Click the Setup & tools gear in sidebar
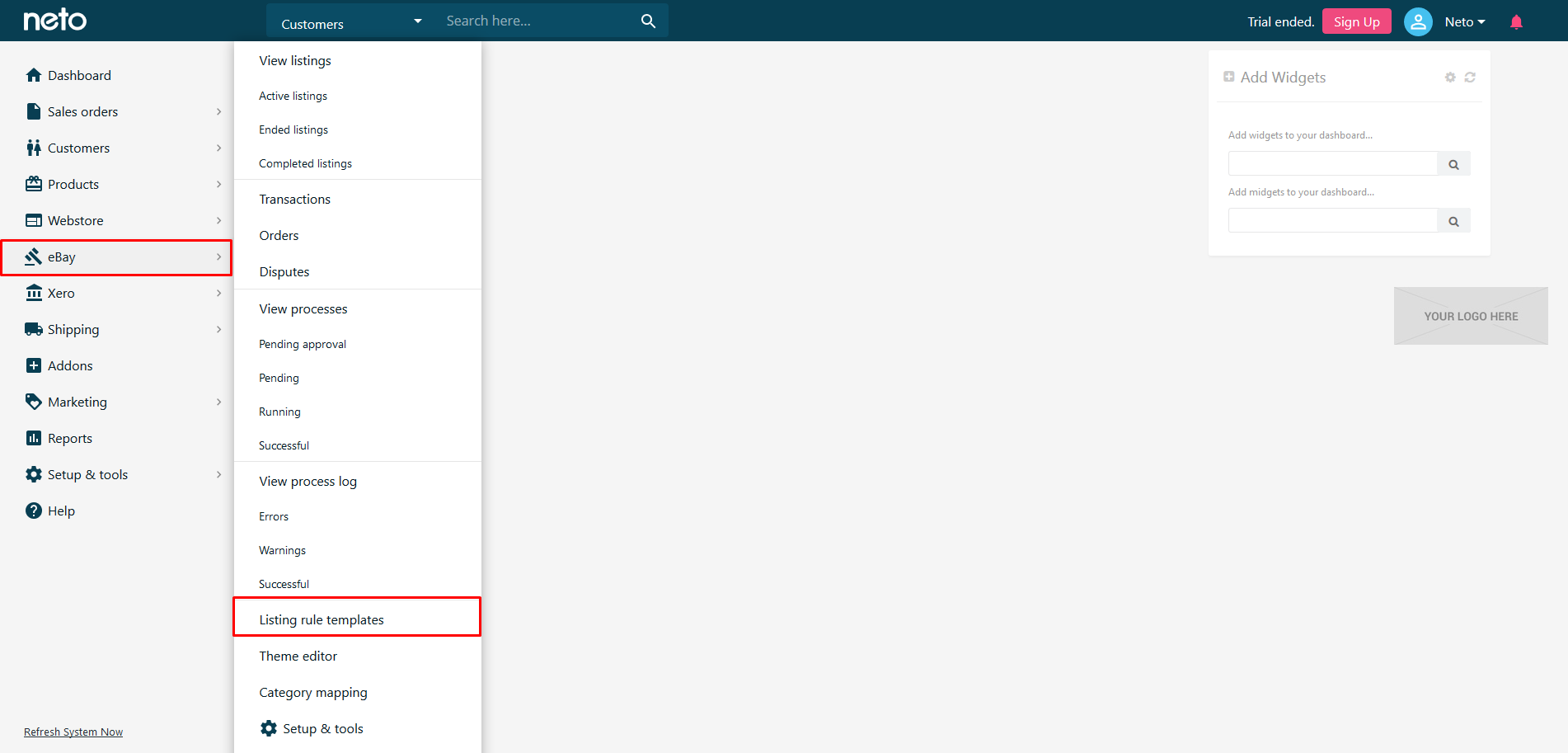The width and height of the screenshot is (1568, 753). point(34,474)
